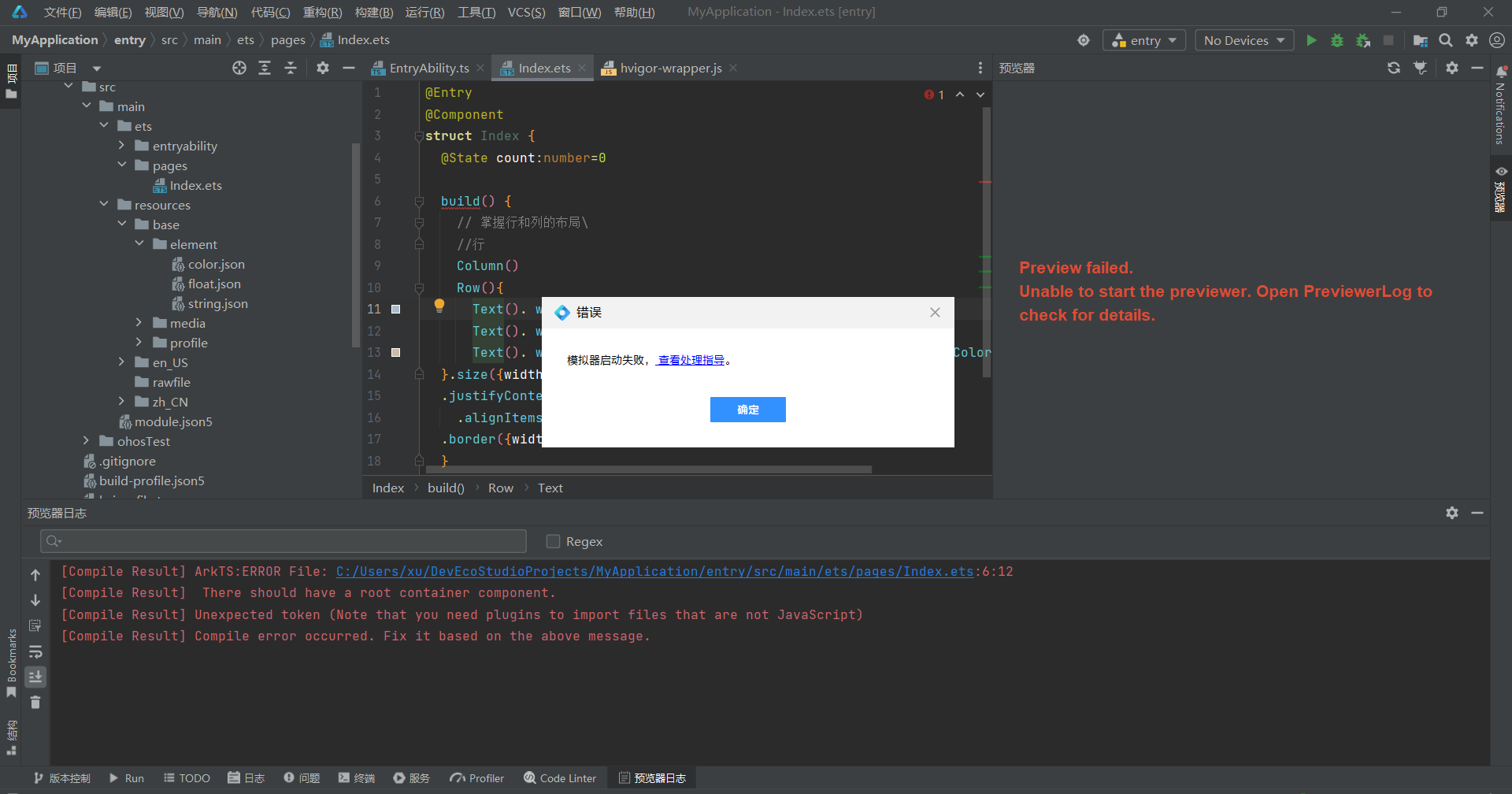Go to previous log entry up arrow
1512x794 pixels.
(35, 575)
